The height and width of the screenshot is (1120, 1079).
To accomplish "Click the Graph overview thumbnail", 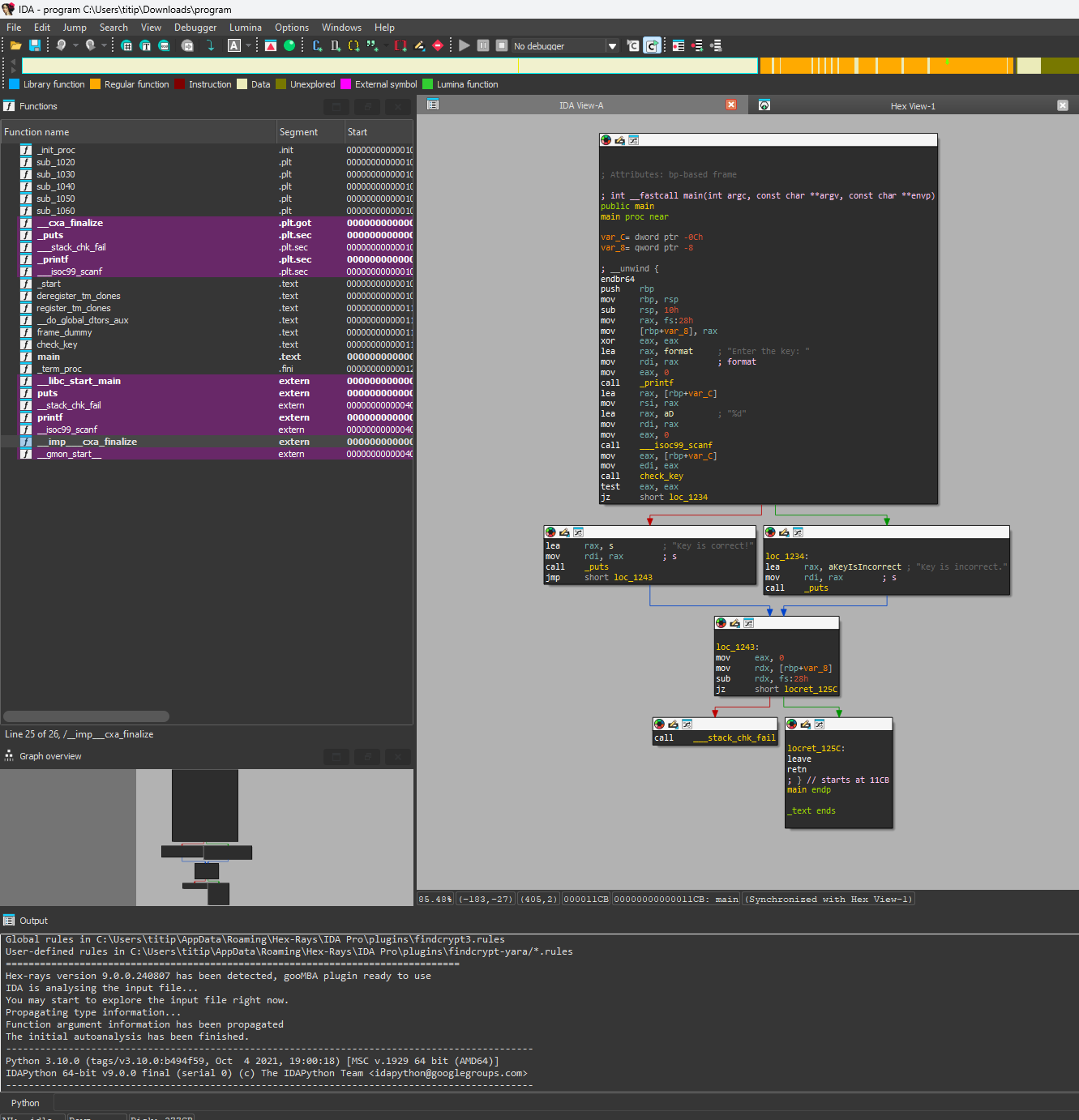I will pyautogui.click(x=207, y=837).
